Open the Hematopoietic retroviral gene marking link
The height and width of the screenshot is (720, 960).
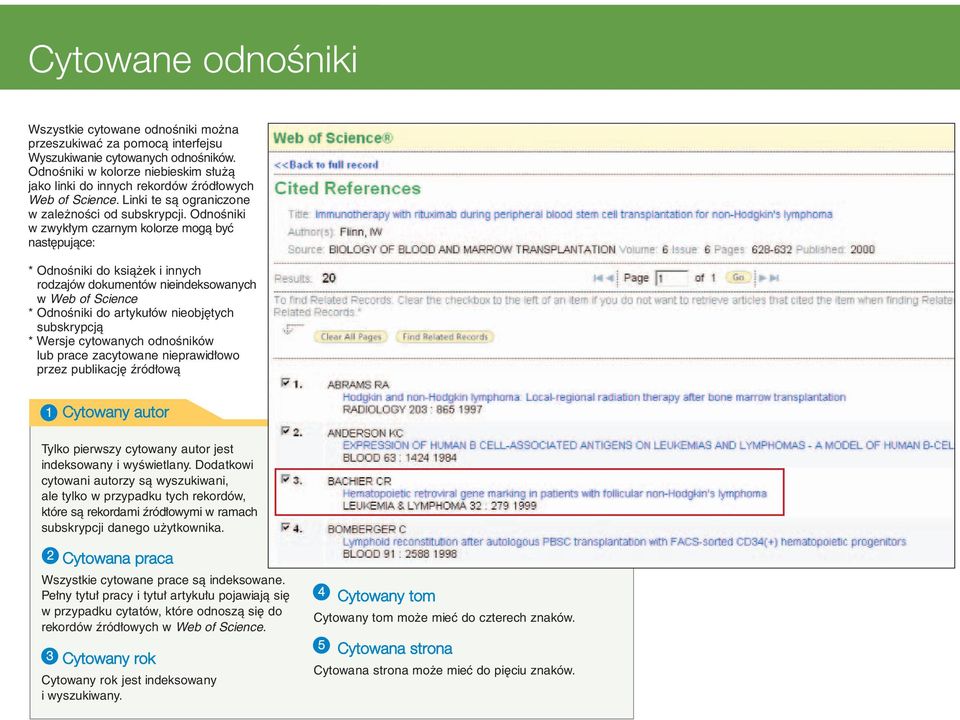coord(555,493)
